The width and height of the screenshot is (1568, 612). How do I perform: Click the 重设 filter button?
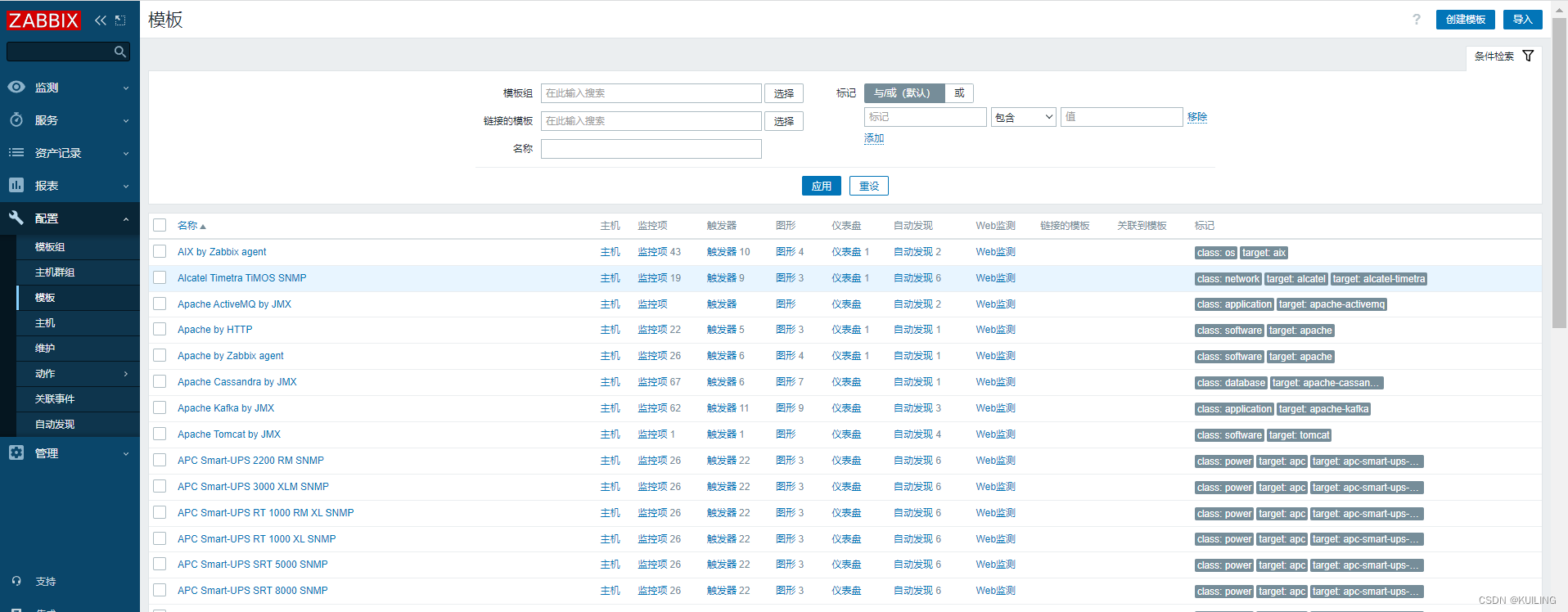click(x=869, y=186)
